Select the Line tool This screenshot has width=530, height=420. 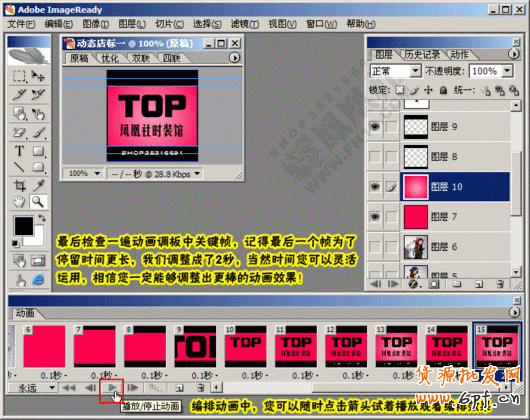19,167
